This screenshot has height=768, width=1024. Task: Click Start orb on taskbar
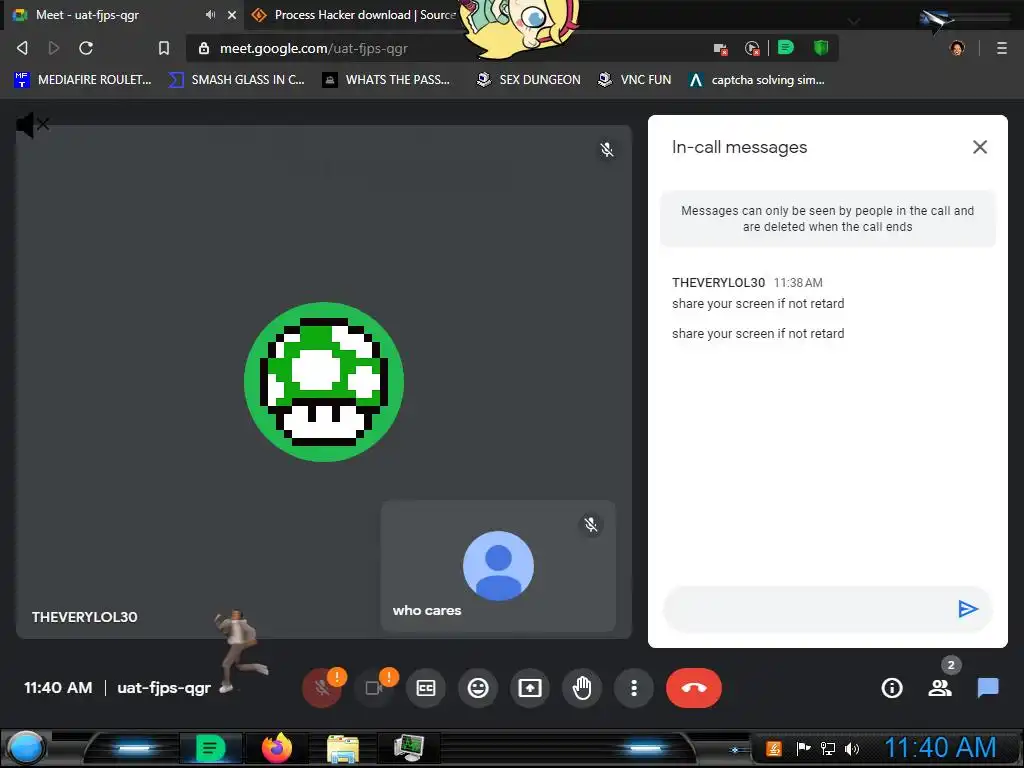(x=25, y=748)
